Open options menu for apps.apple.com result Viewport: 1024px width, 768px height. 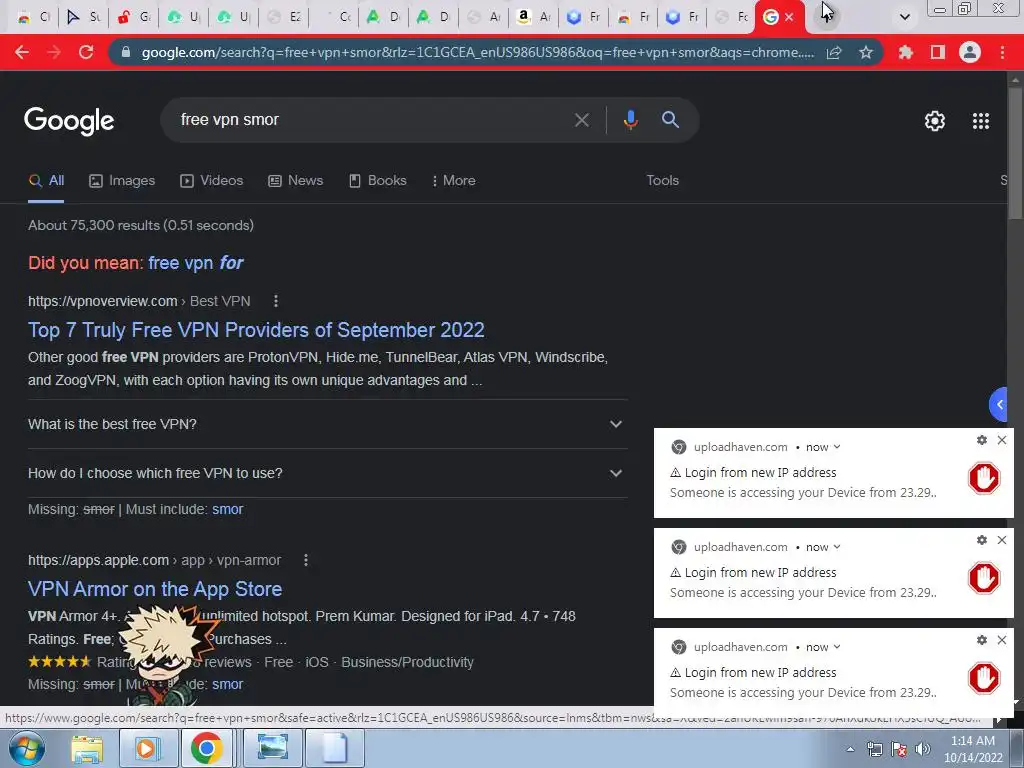tap(306, 560)
